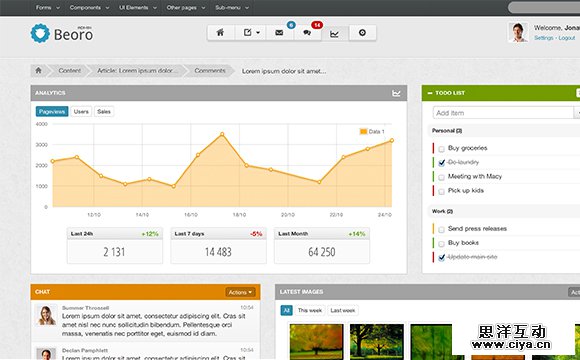Click the Beoro logo
This screenshot has height=360, width=580.
[62, 33]
